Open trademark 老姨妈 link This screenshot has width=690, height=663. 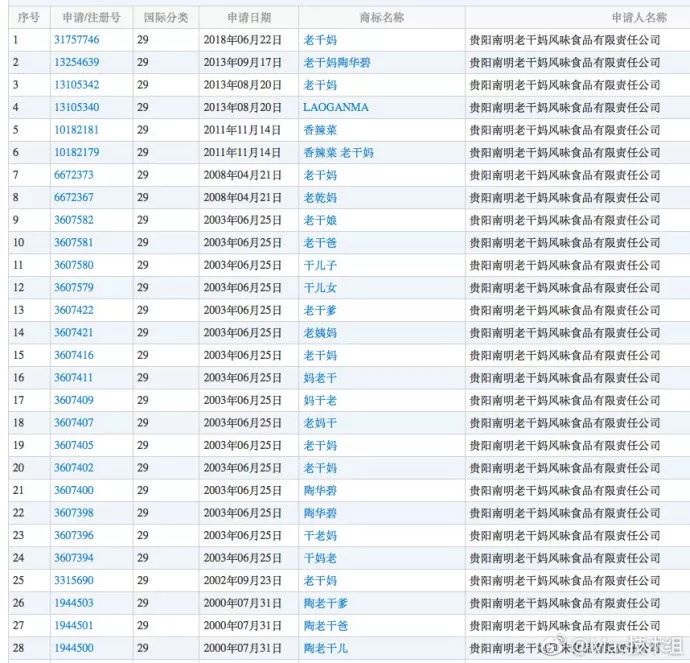(x=320, y=333)
